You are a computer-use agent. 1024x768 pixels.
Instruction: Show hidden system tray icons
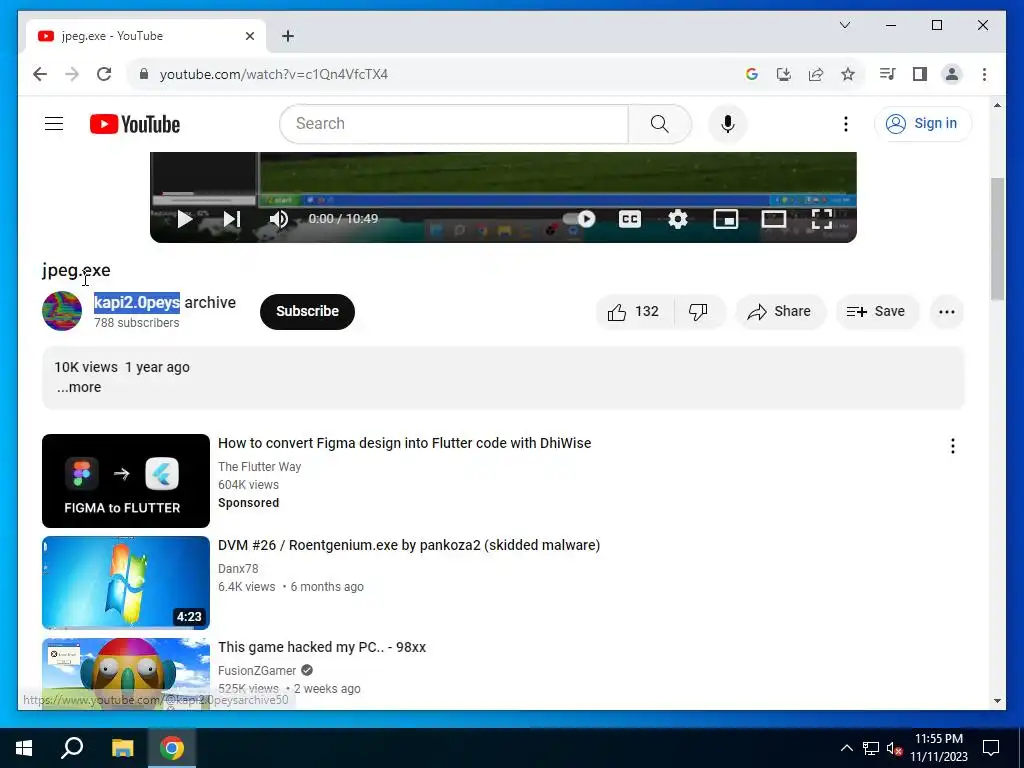tap(846, 748)
